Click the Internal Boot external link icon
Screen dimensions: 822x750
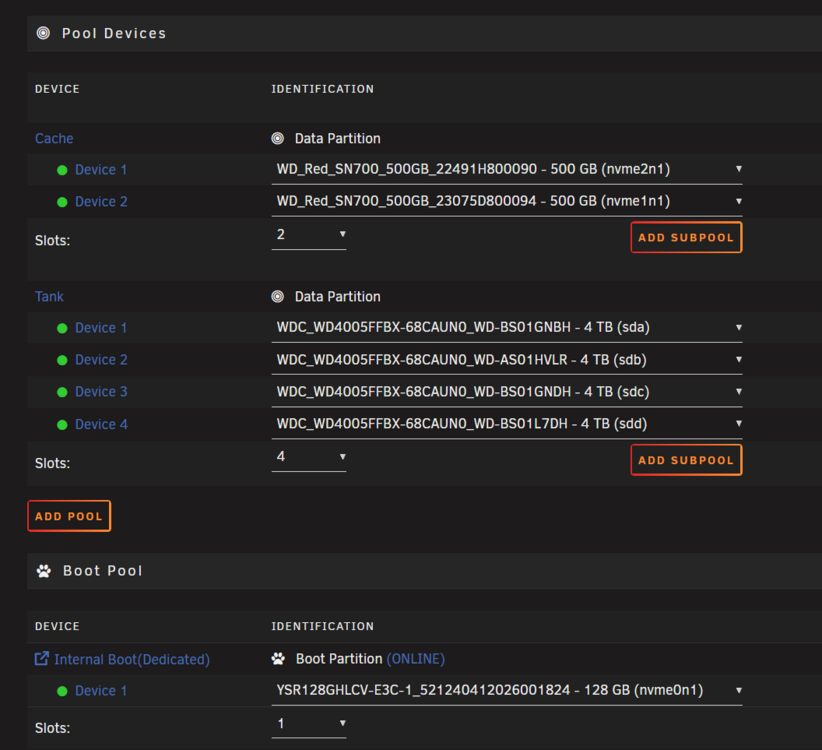[x=41, y=659]
